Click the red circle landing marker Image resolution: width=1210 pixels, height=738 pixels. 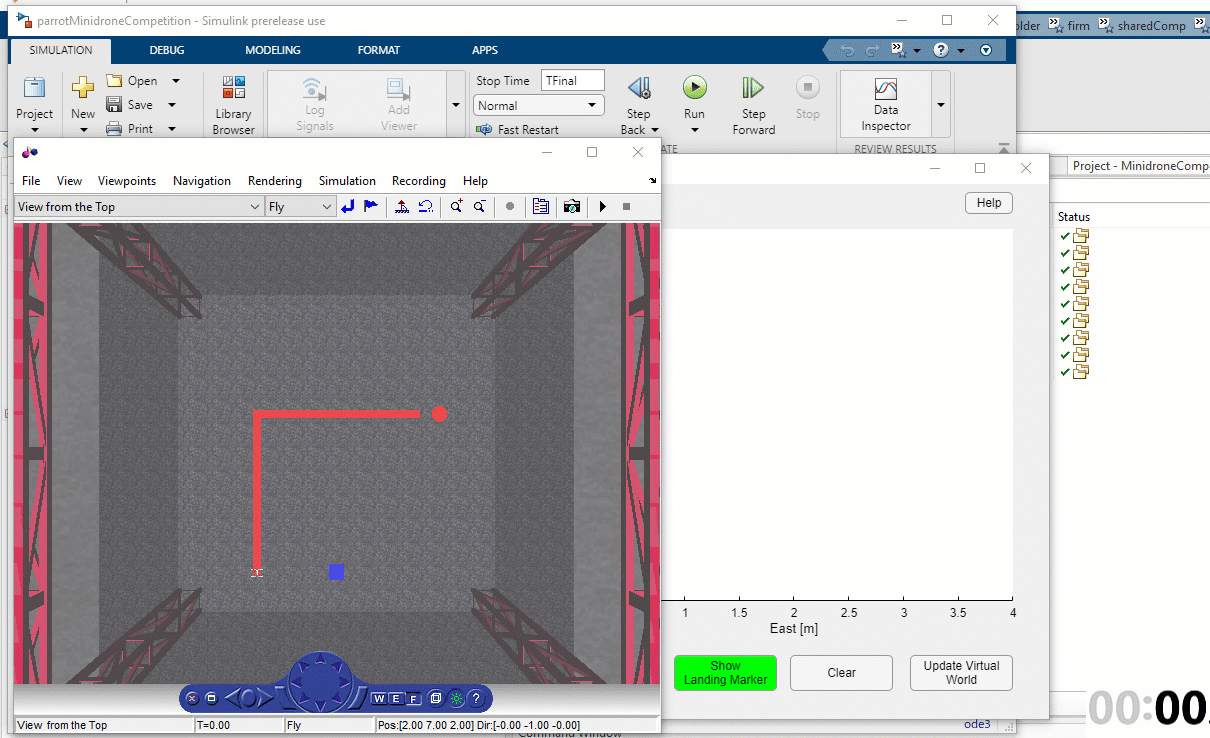coord(439,413)
